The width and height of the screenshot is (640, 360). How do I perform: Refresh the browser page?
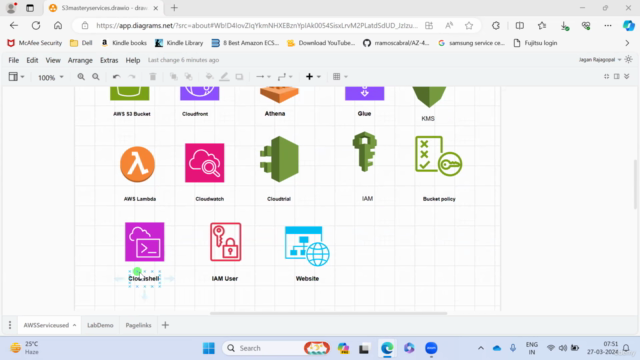pos(36,25)
